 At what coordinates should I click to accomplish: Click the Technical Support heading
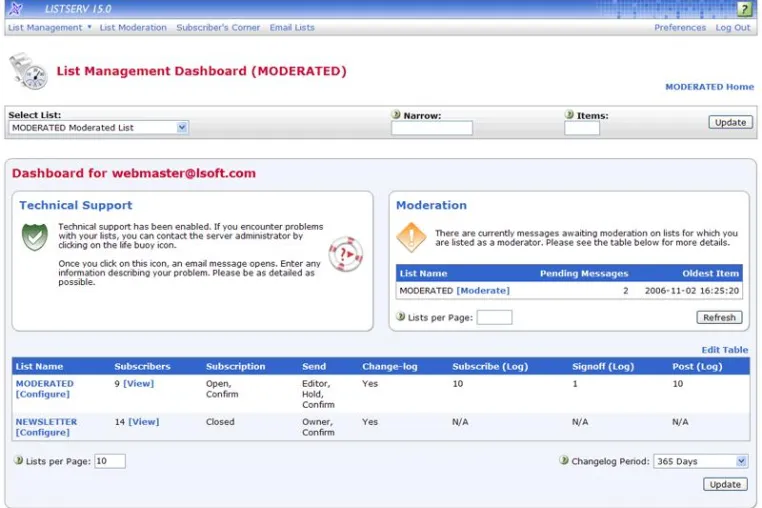coord(76,206)
